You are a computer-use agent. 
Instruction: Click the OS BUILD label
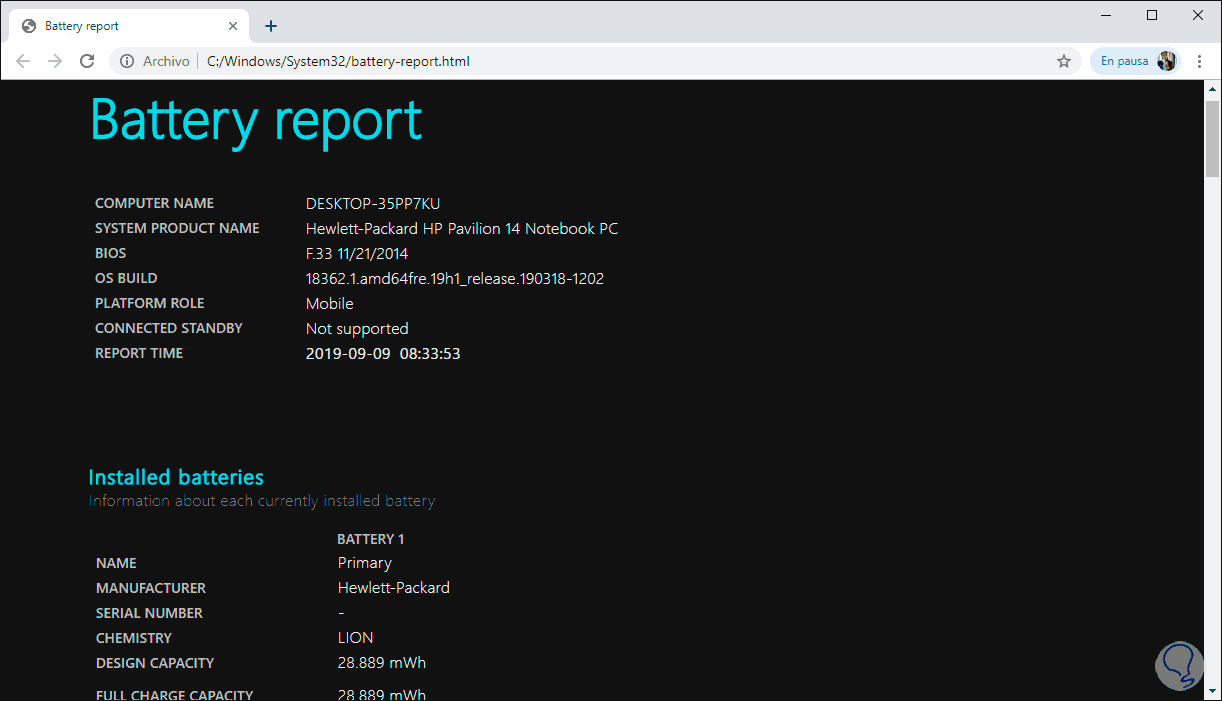click(126, 278)
